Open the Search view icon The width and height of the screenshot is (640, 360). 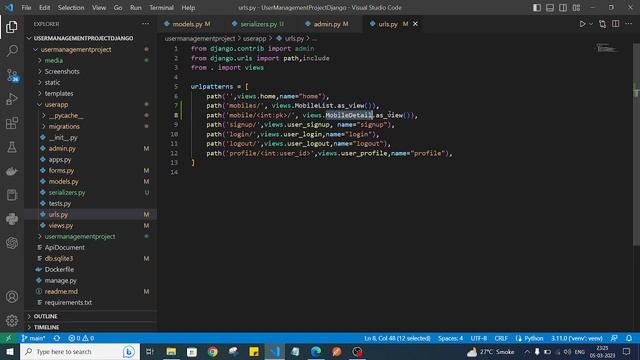tap(12, 51)
